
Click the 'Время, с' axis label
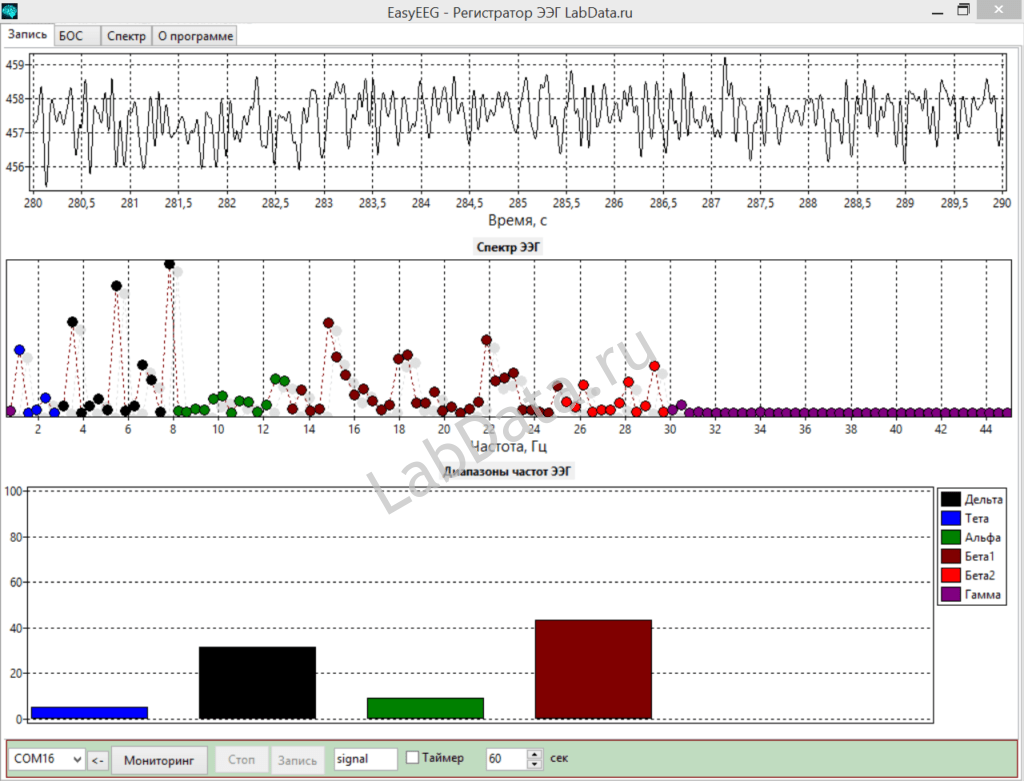(x=517, y=221)
